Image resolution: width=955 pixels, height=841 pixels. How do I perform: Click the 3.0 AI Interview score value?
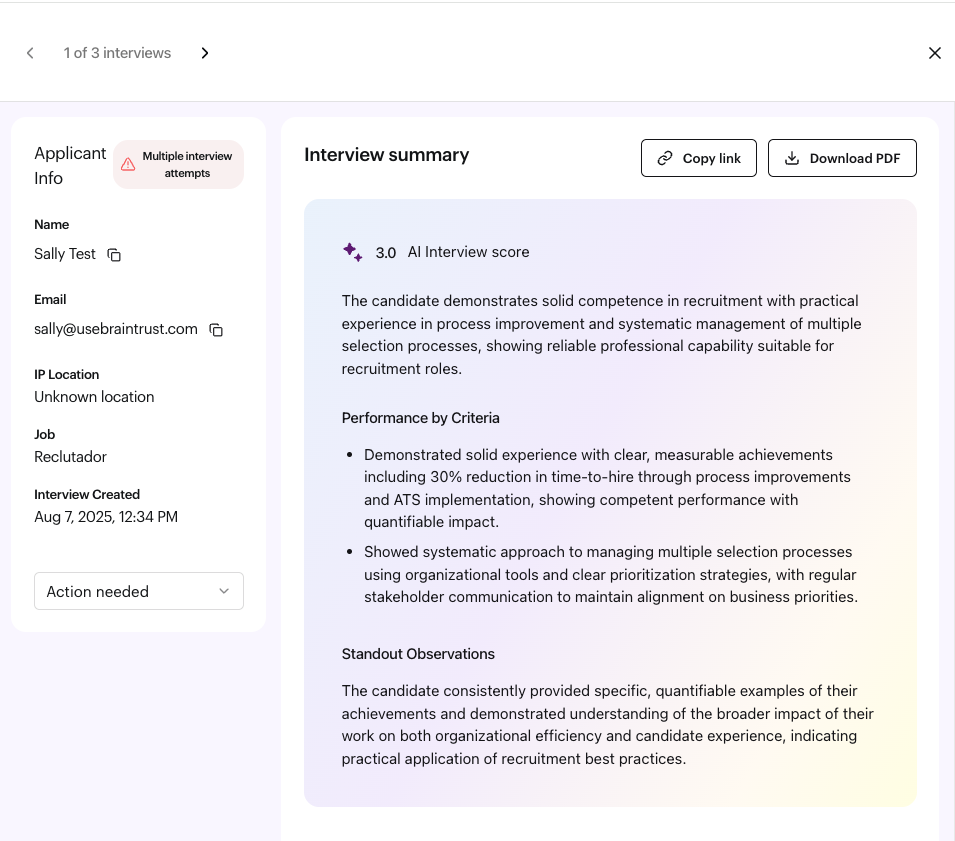pyautogui.click(x=385, y=253)
